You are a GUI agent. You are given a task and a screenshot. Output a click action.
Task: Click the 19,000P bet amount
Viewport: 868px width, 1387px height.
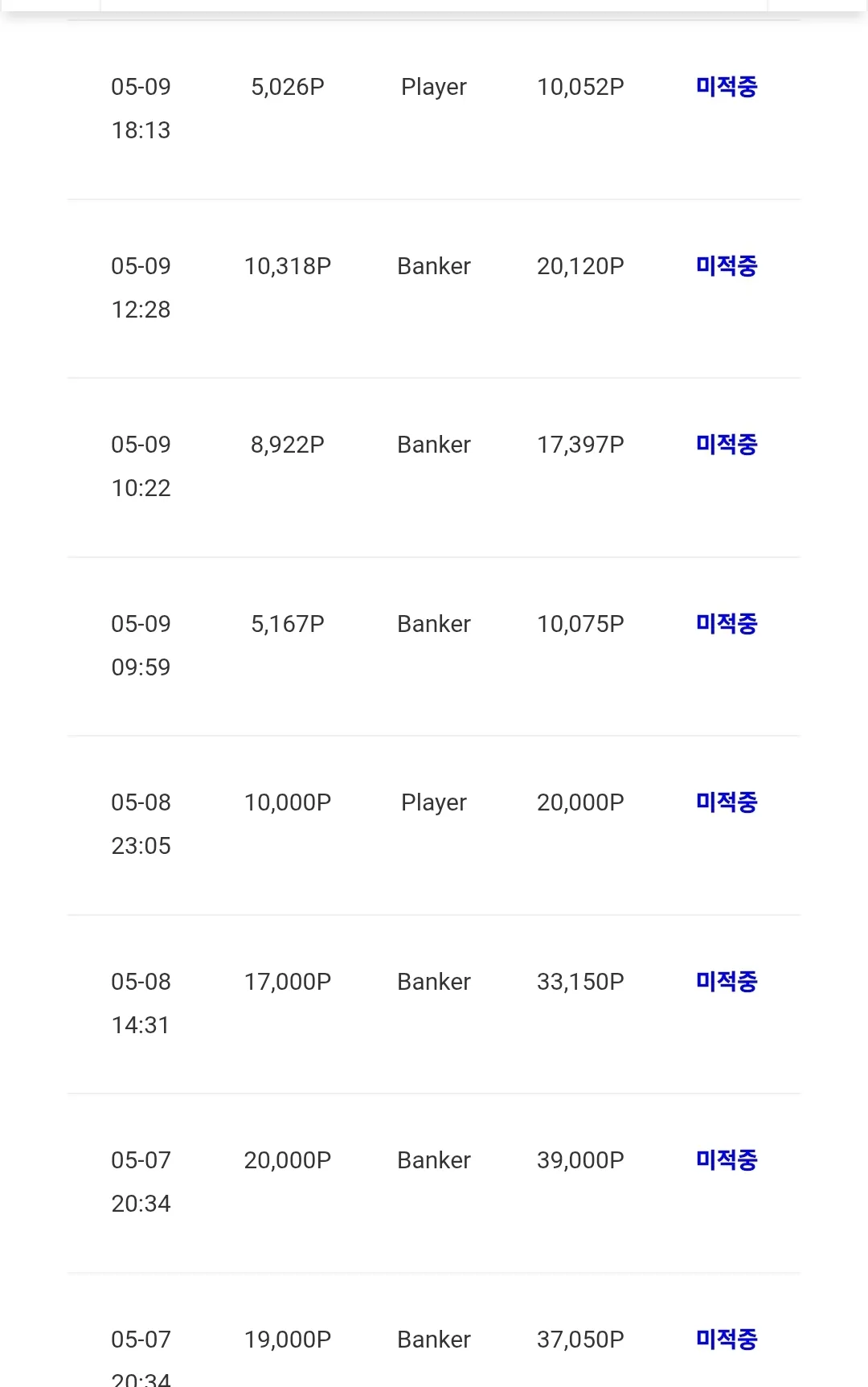pyautogui.click(x=288, y=1340)
